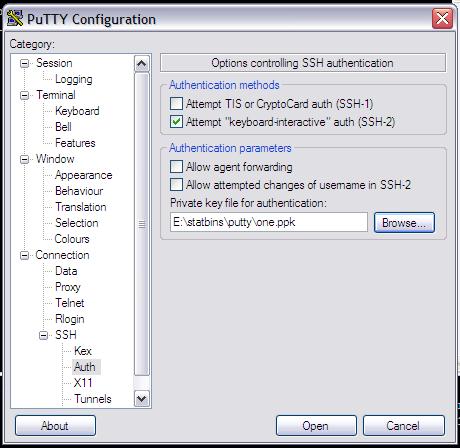The width and height of the screenshot is (460, 448).
Task: Select the Colours category
Action: coord(72,239)
